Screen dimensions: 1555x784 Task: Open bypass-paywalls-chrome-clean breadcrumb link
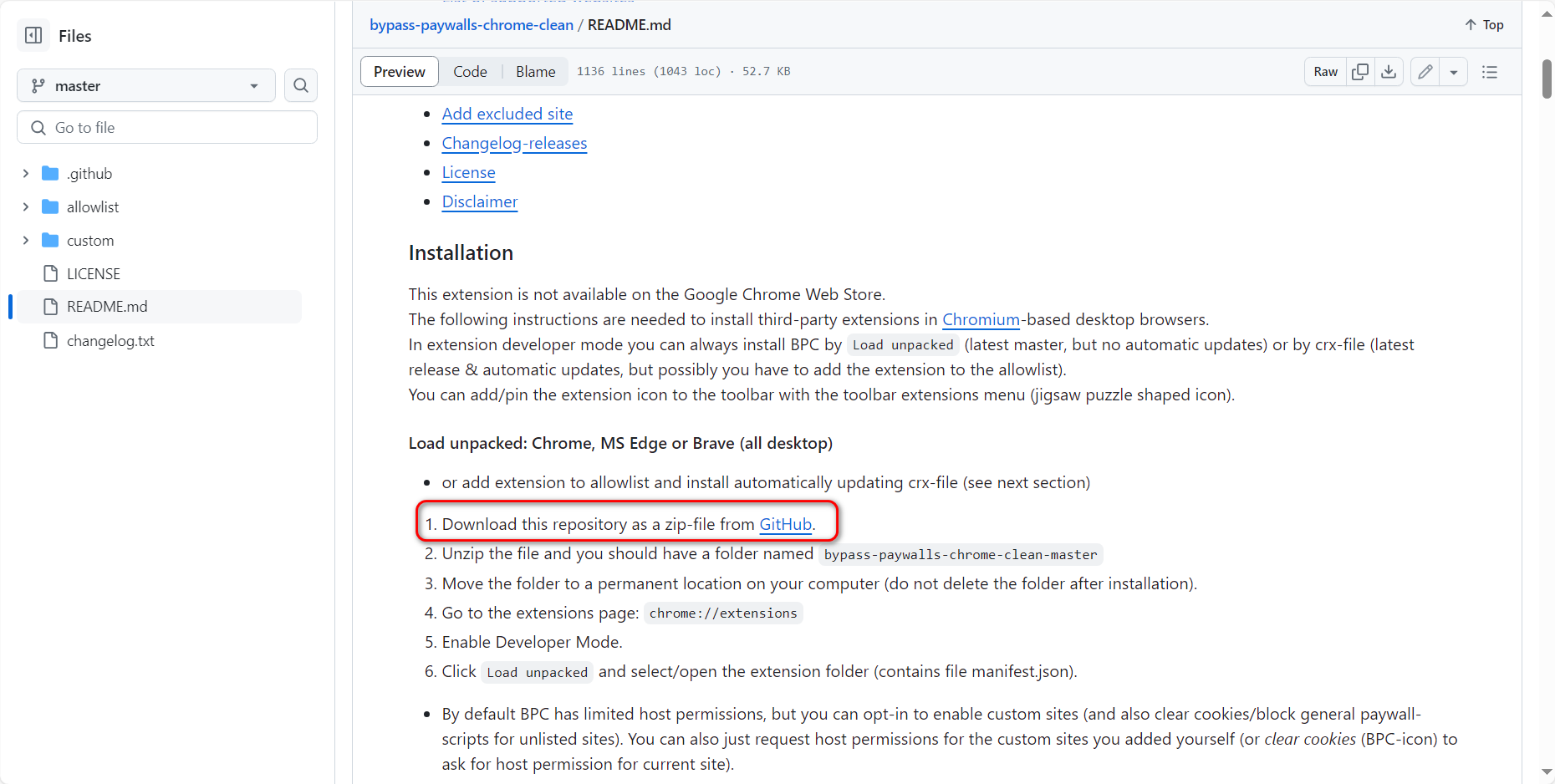(x=472, y=25)
